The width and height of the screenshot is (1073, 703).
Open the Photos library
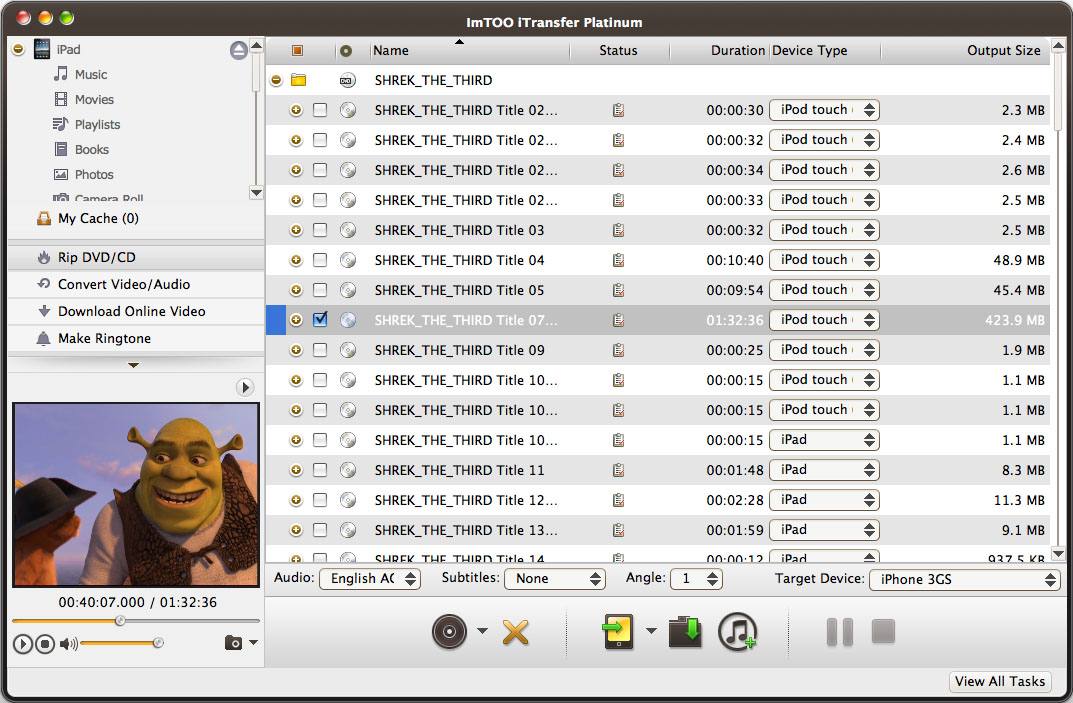(x=94, y=175)
